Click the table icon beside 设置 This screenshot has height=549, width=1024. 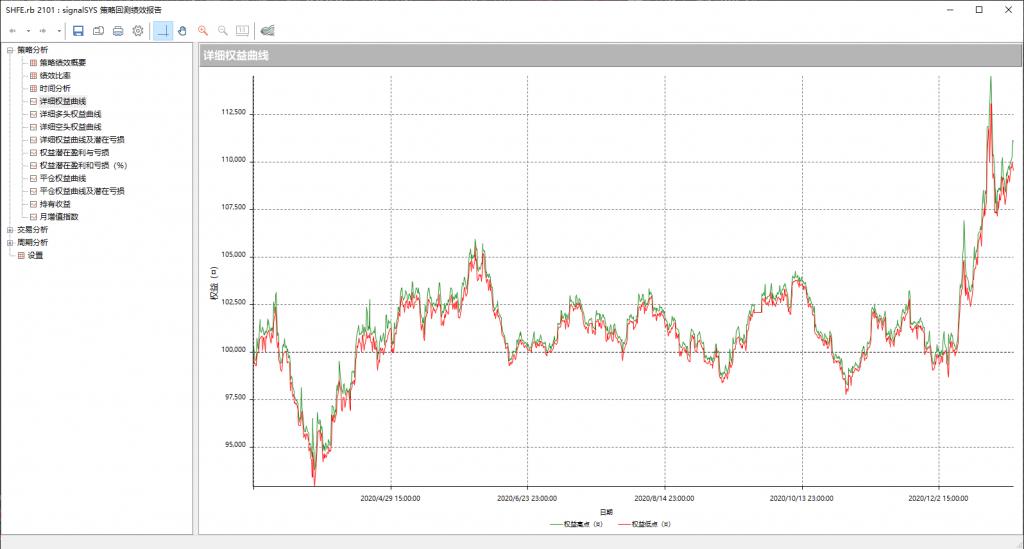(x=21, y=255)
